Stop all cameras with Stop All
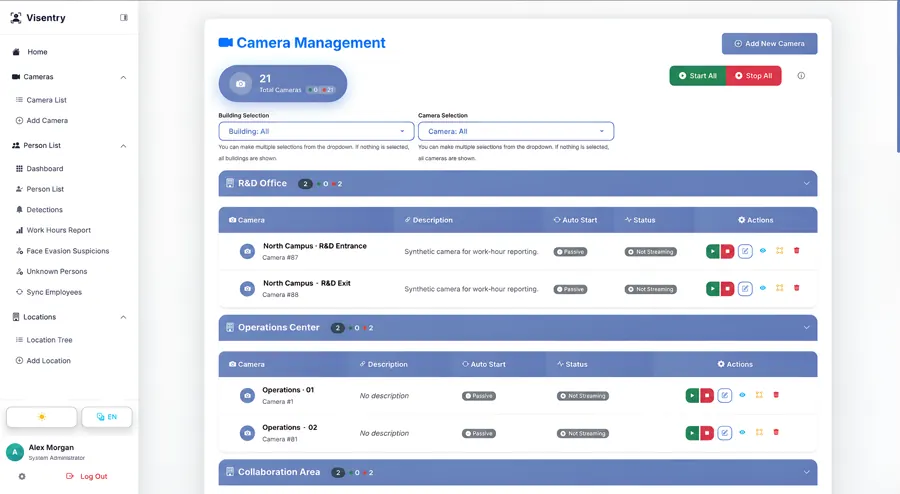This screenshot has height=494, width=900. (754, 76)
